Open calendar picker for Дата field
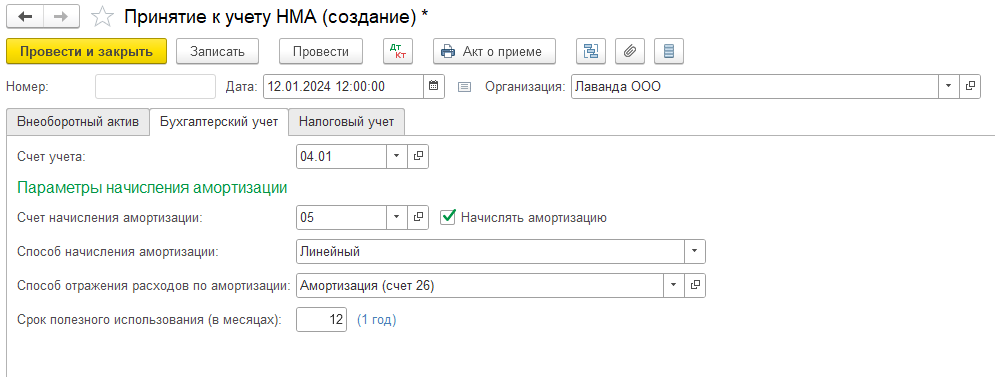Screen dimensions: 995x377 pos(433,87)
